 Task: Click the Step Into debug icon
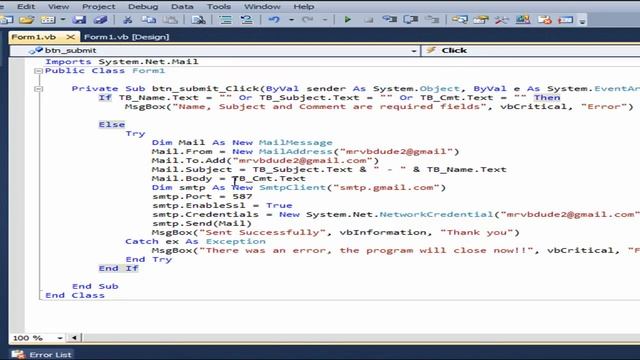[x=389, y=20]
